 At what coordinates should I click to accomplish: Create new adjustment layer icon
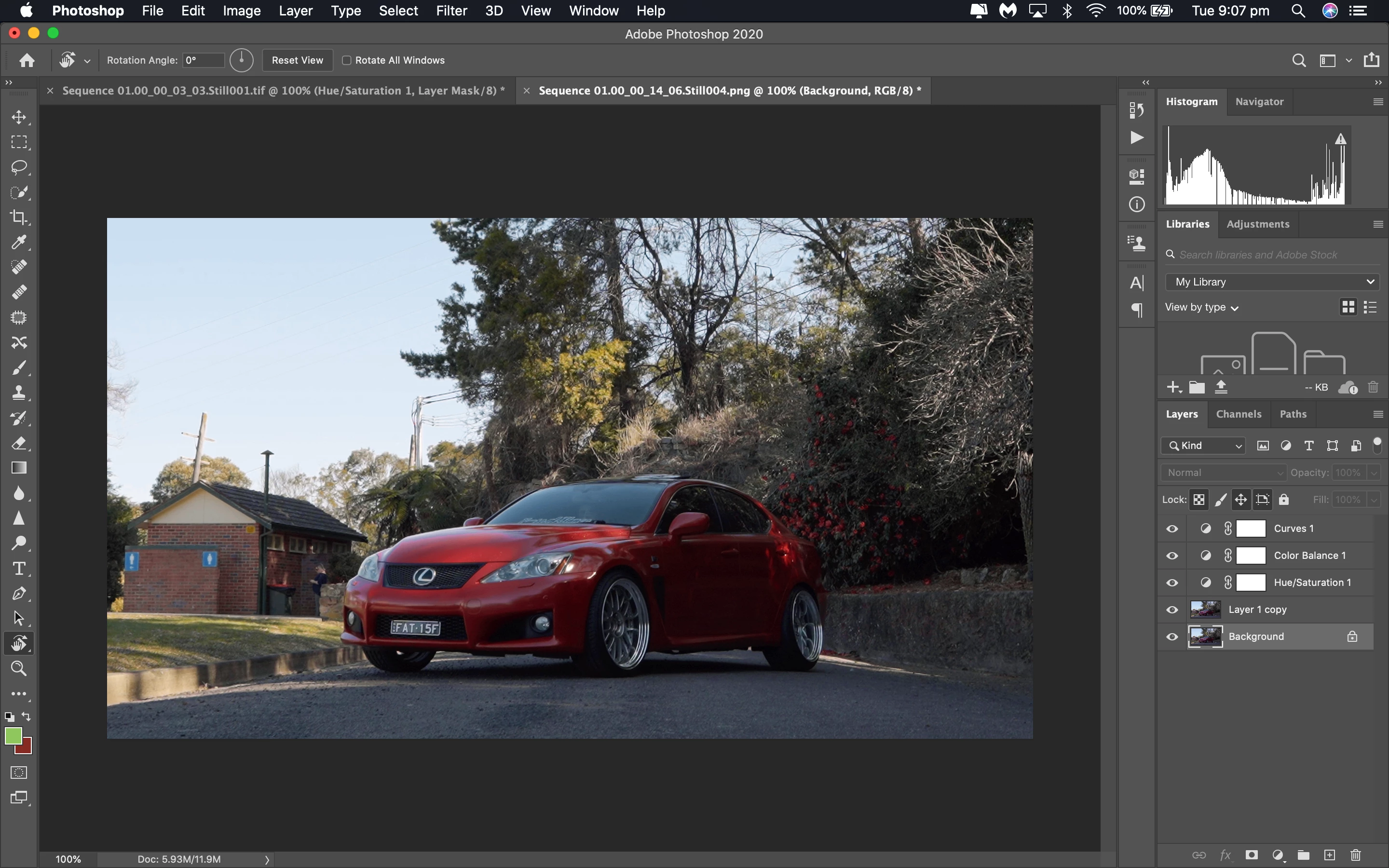click(1277, 855)
